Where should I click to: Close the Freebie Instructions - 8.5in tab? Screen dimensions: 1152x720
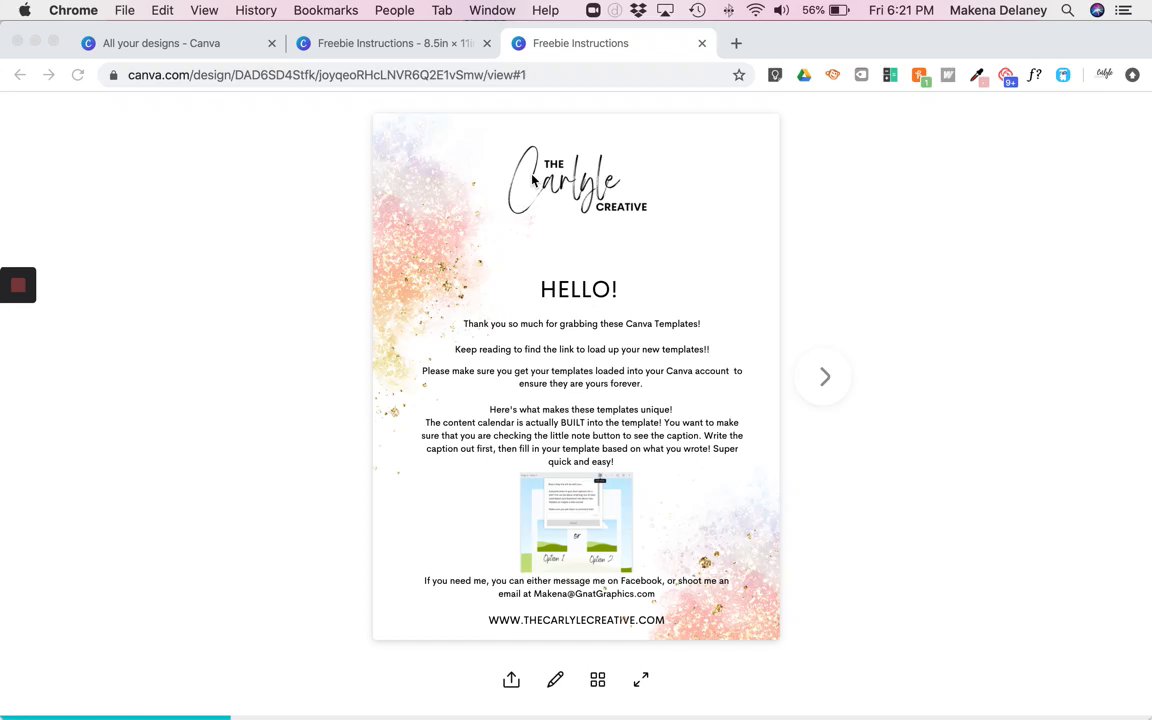pyautogui.click(x=487, y=43)
